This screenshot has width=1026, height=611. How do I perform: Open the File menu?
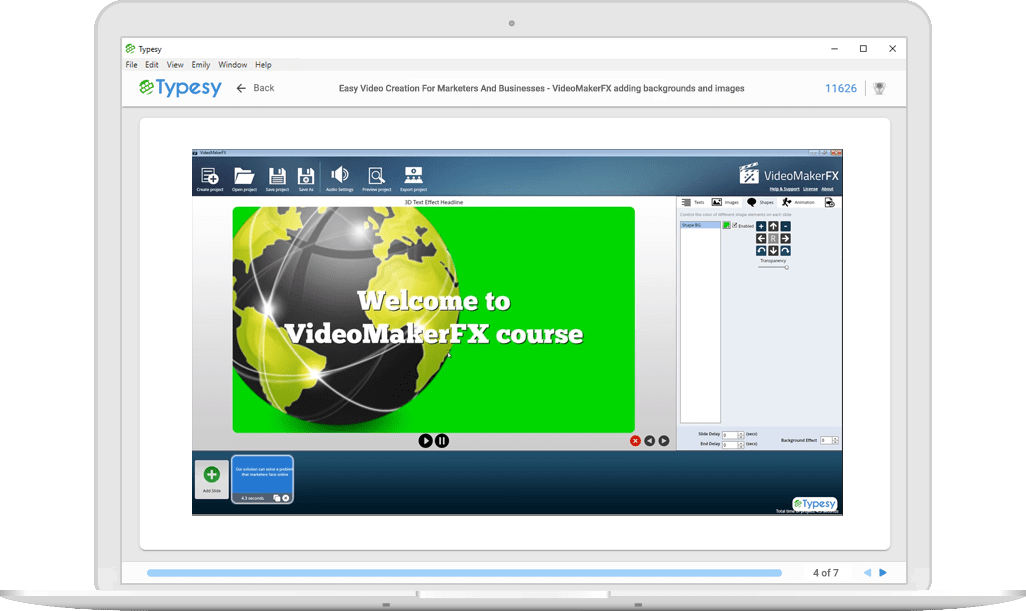[x=132, y=65]
